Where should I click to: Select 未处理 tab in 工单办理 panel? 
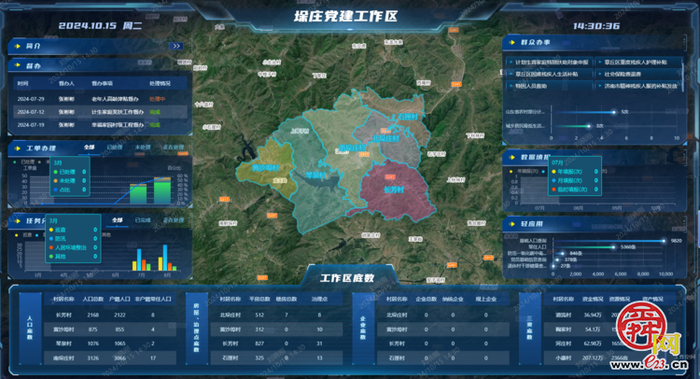tap(143, 147)
